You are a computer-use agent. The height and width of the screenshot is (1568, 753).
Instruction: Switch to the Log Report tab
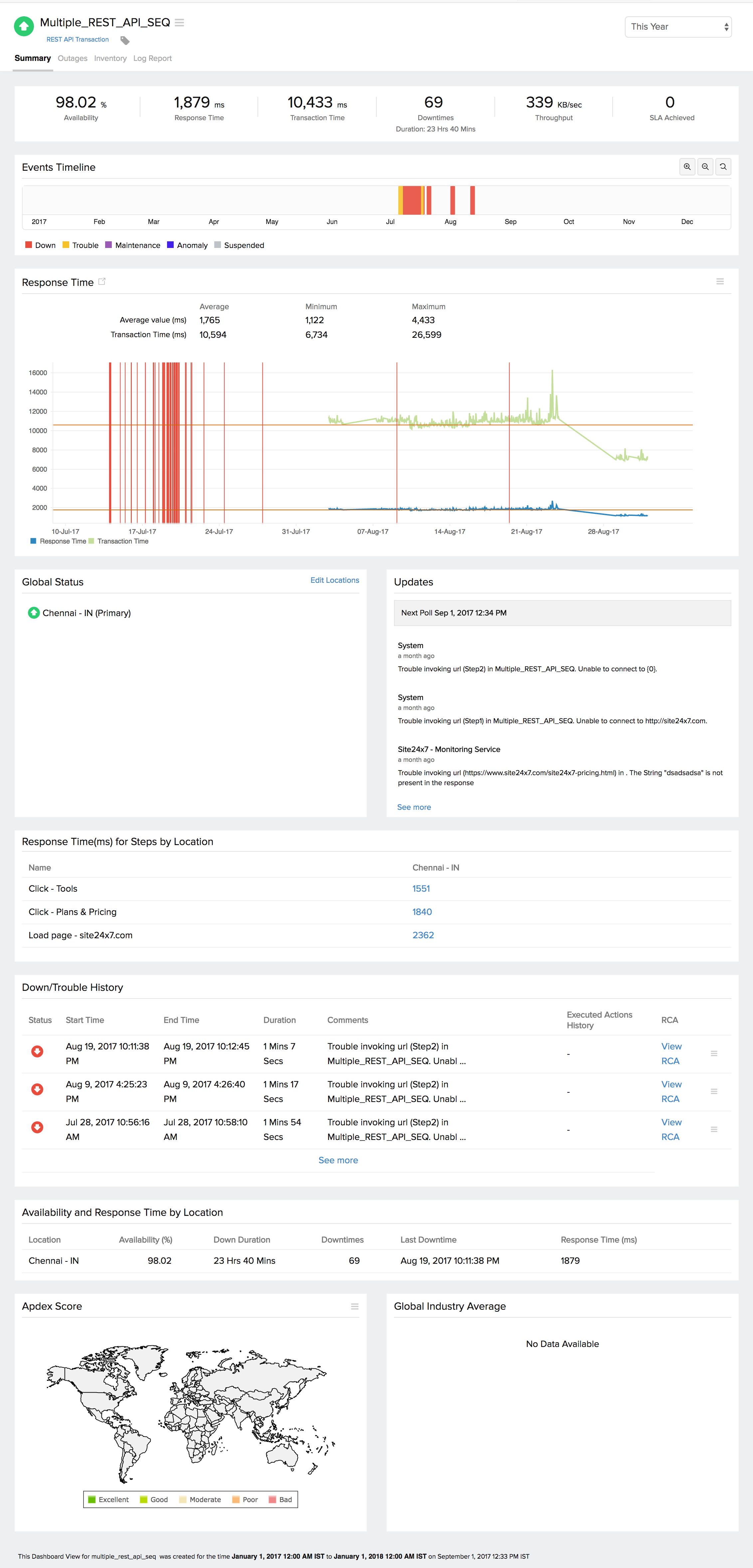(x=152, y=59)
